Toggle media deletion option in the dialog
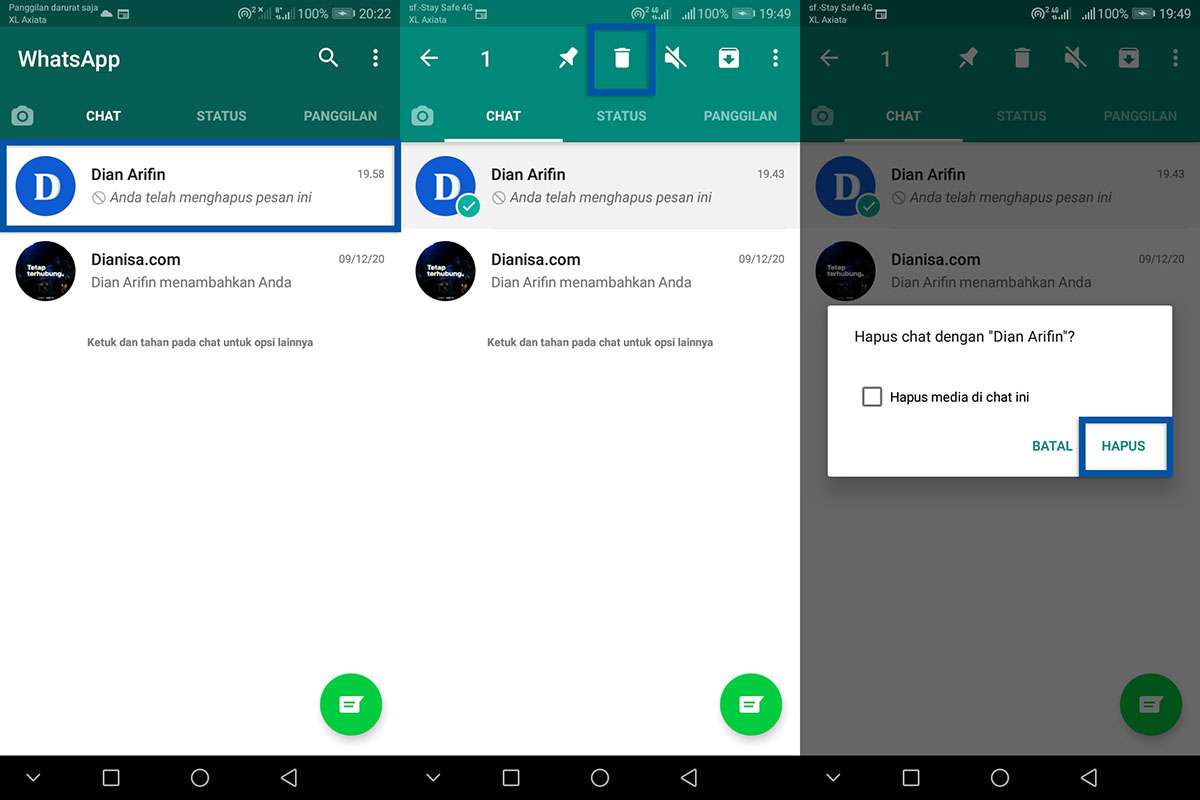 pyautogui.click(x=872, y=397)
